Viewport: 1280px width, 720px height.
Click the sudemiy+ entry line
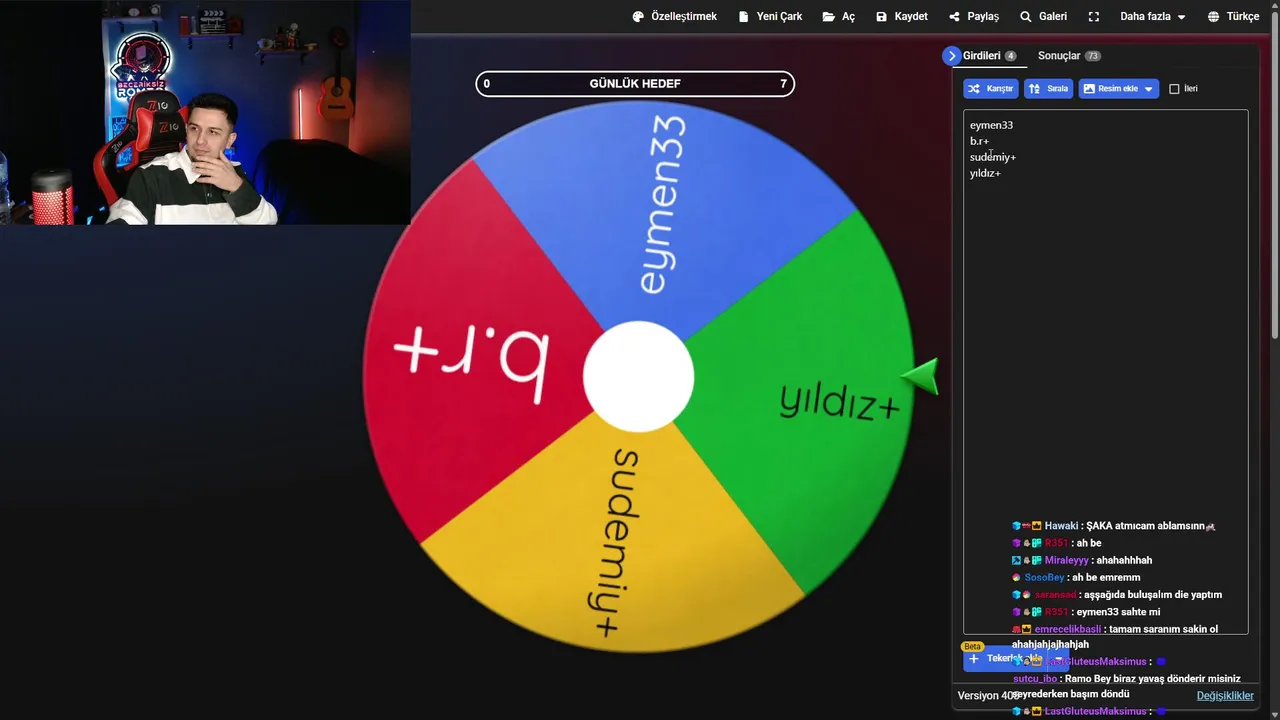click(x=992, y=157)
